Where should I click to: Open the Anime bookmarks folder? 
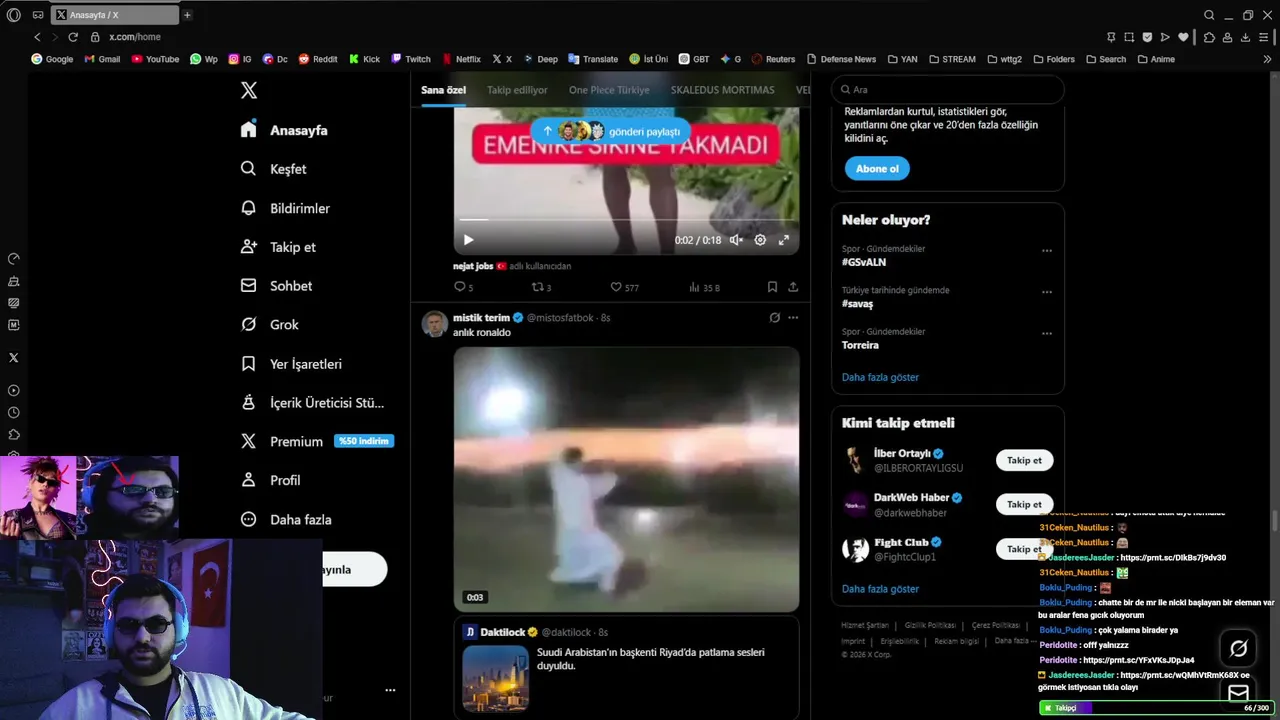pyautogui.click(x=1156, y=59)
